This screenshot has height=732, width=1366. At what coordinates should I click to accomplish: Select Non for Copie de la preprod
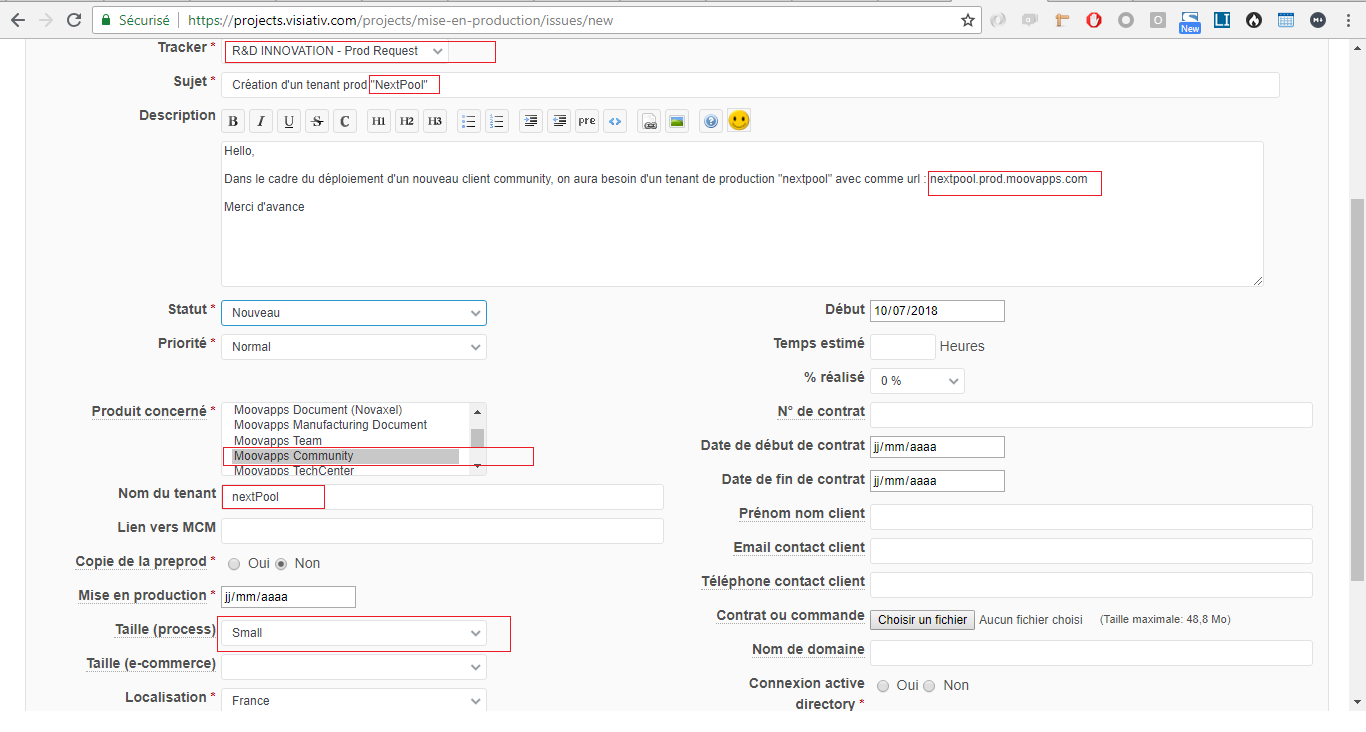point(281,564)
